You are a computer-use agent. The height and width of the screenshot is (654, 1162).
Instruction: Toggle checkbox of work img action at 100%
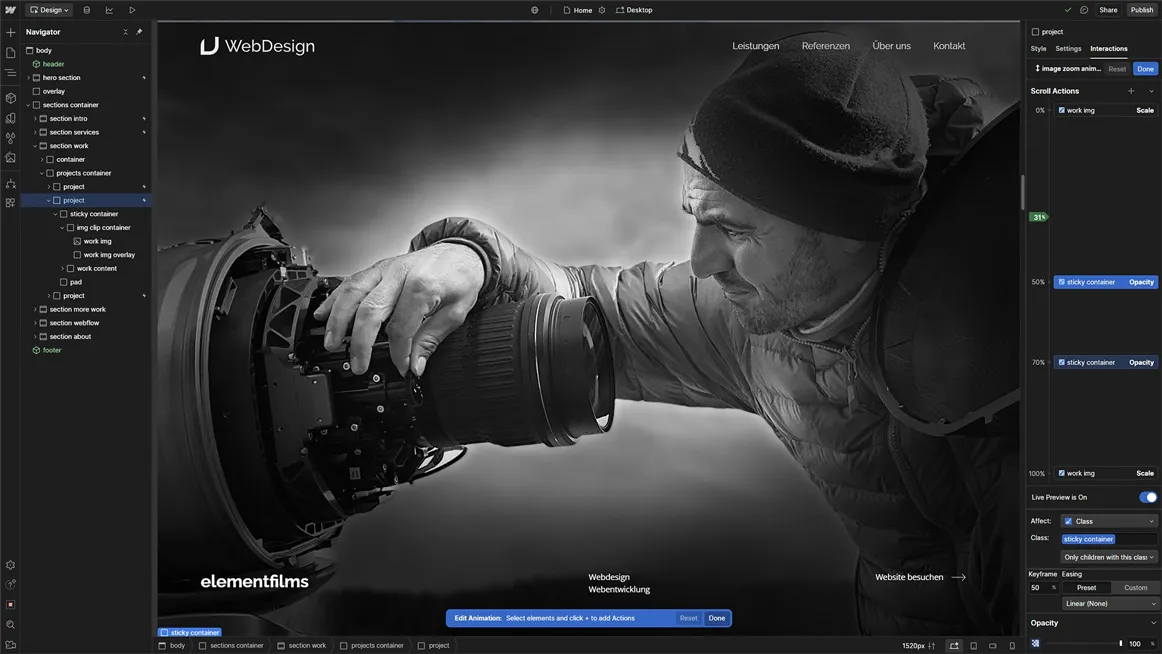pyautogui.click(x=1061, y=473)
